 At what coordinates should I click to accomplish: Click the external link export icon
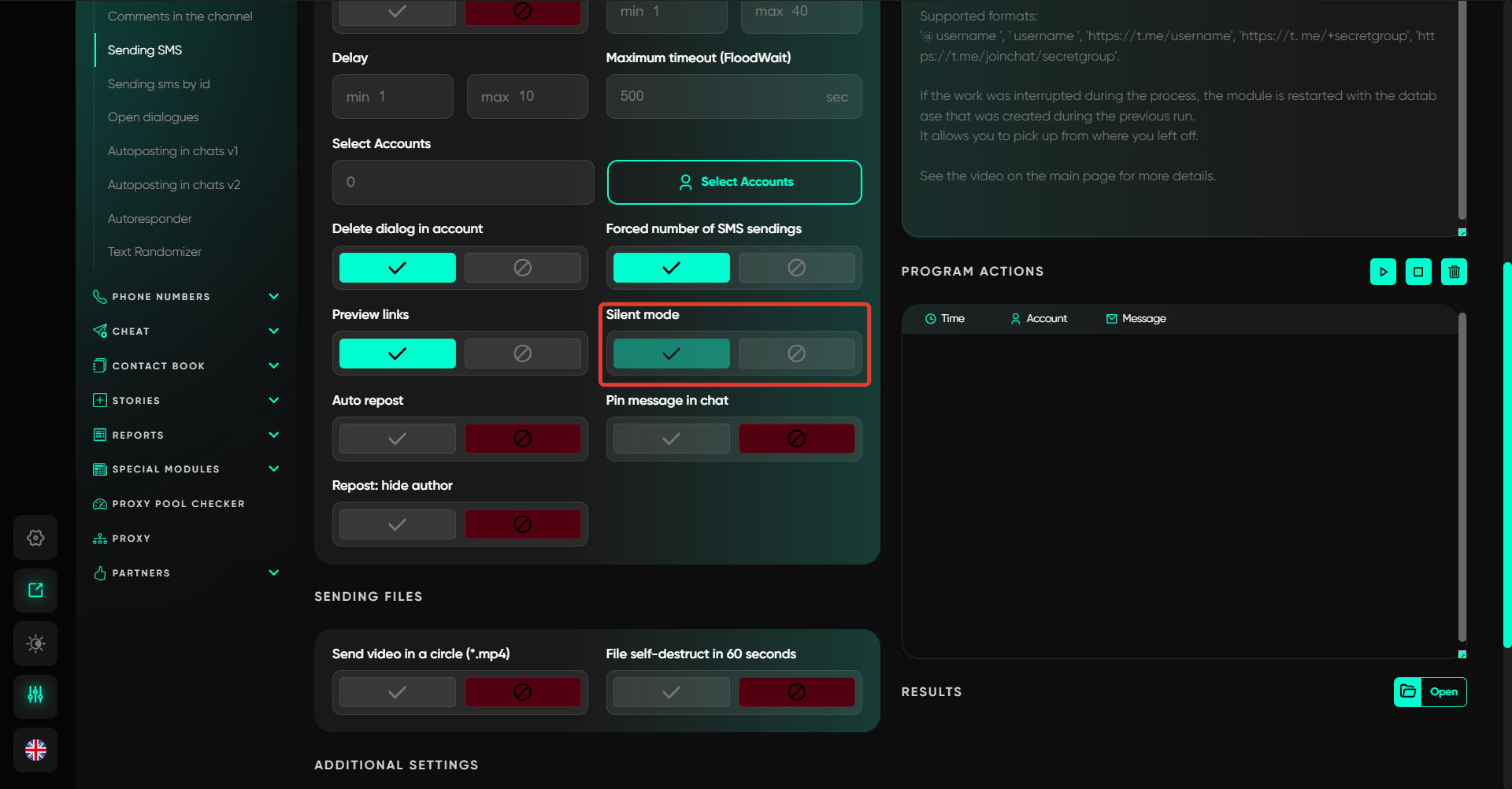[x=35, y=591]
